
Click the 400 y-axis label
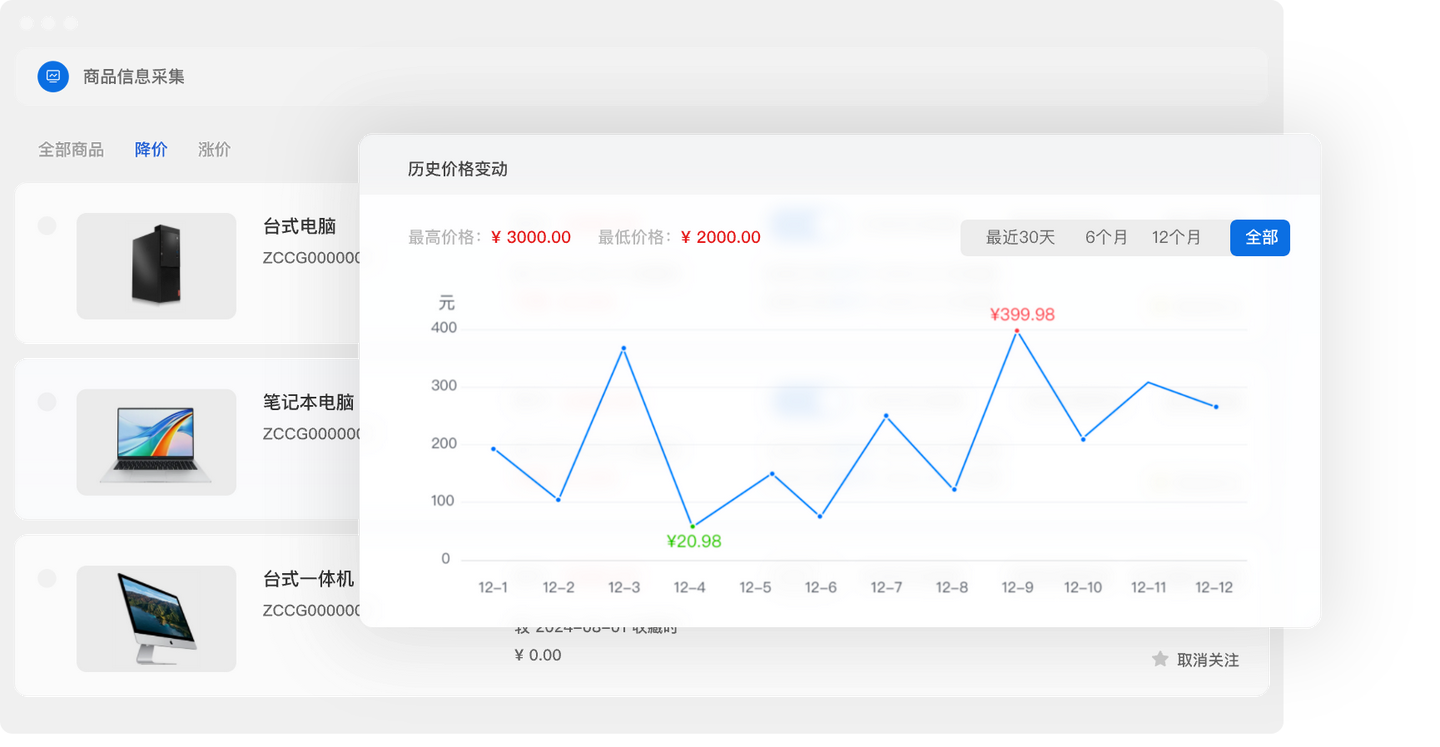pos(443,328)
